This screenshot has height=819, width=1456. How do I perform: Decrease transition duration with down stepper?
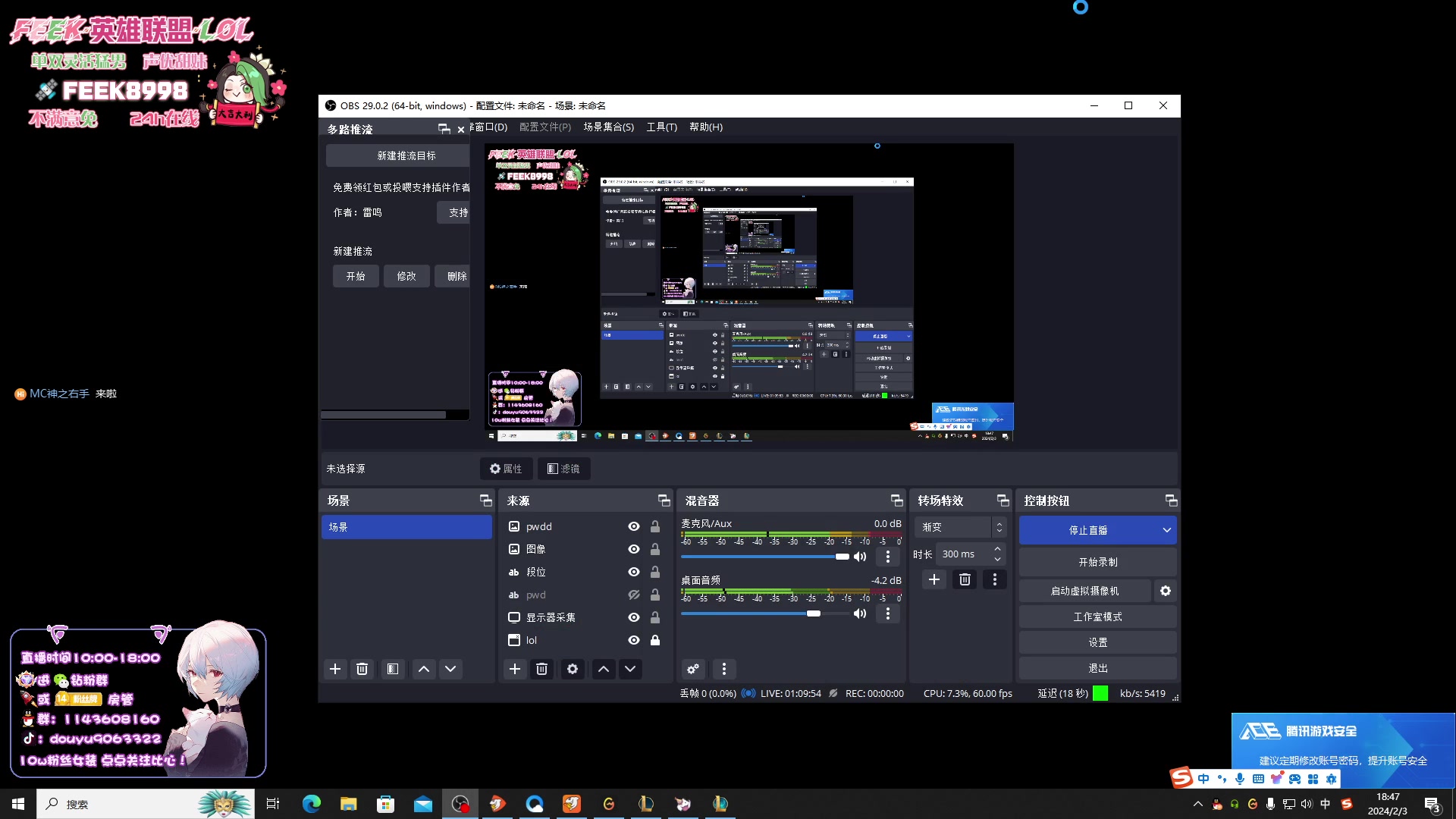[998, 559]
